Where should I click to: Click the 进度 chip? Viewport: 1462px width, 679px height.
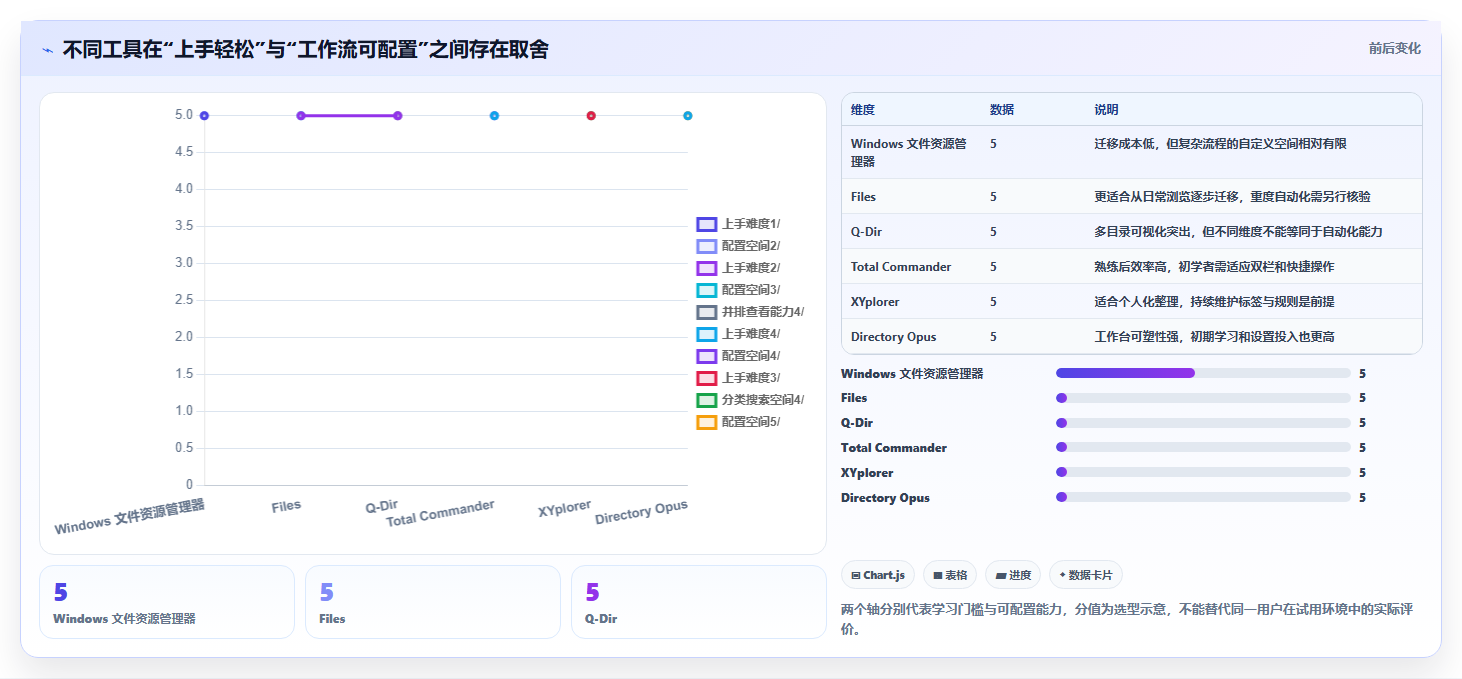tap(1013, 575)
